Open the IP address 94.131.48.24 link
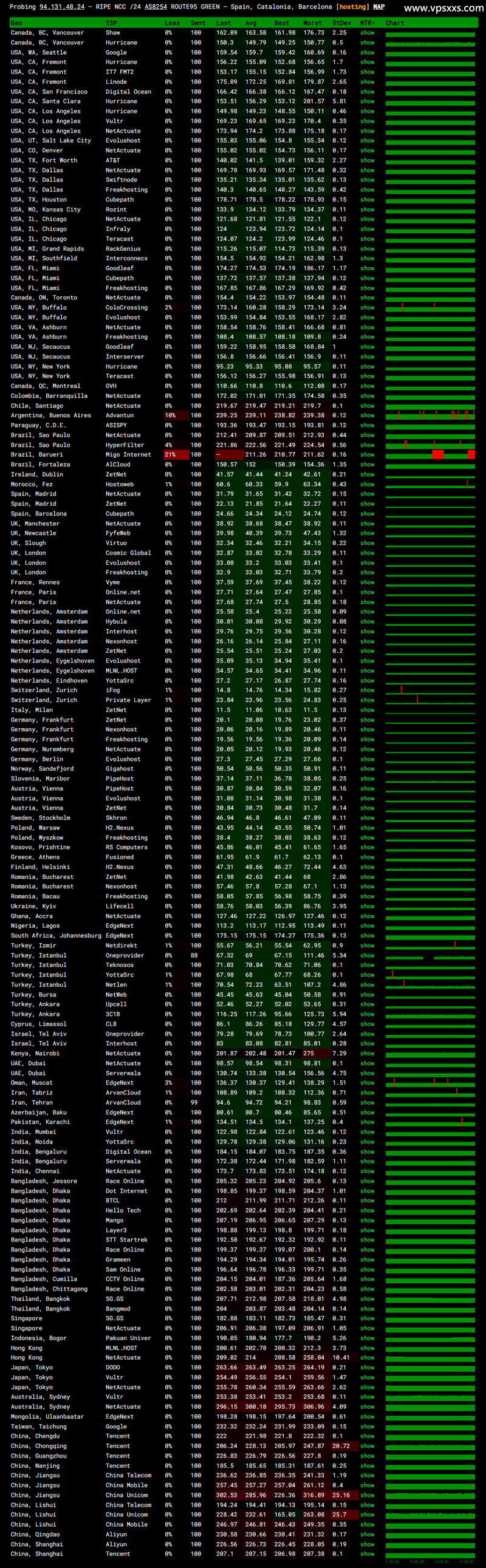The height and width of the screenshot is (1568, 486). coord(61,7)
